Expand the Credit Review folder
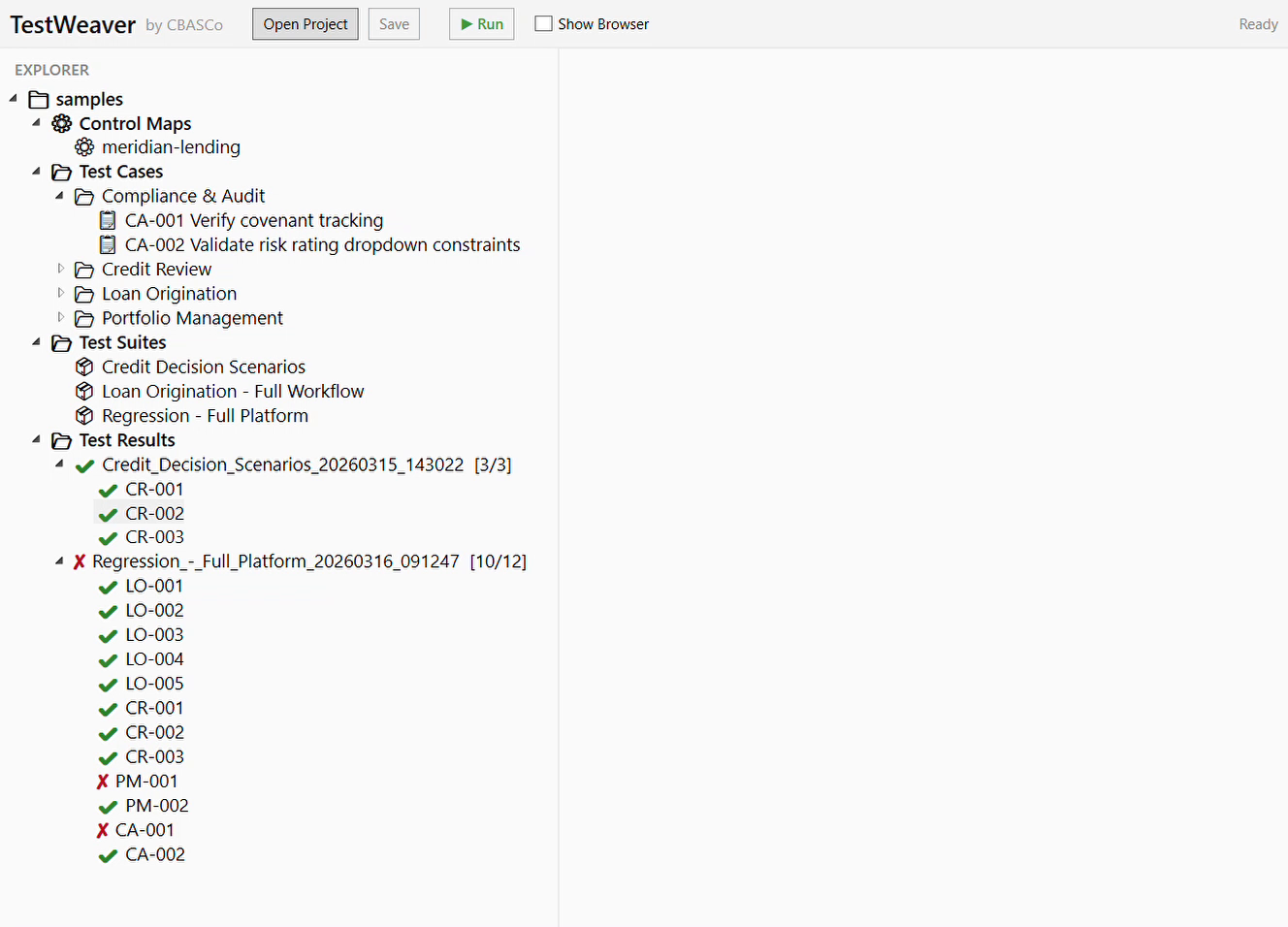Viewport: 1288px width, 927px height. point(61,269)
